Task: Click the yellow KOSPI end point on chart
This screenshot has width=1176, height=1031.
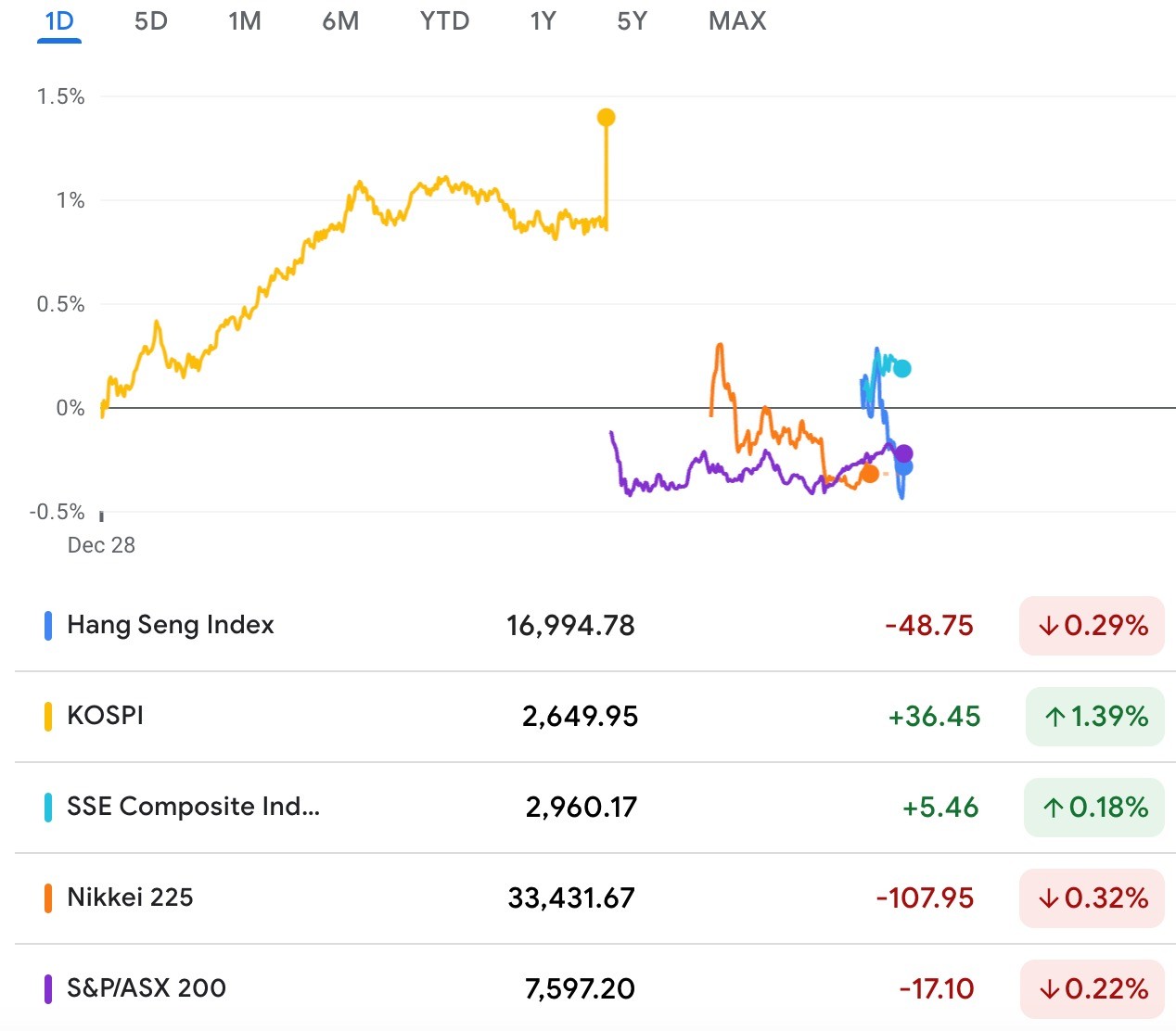Action: [x=606, y=117]
